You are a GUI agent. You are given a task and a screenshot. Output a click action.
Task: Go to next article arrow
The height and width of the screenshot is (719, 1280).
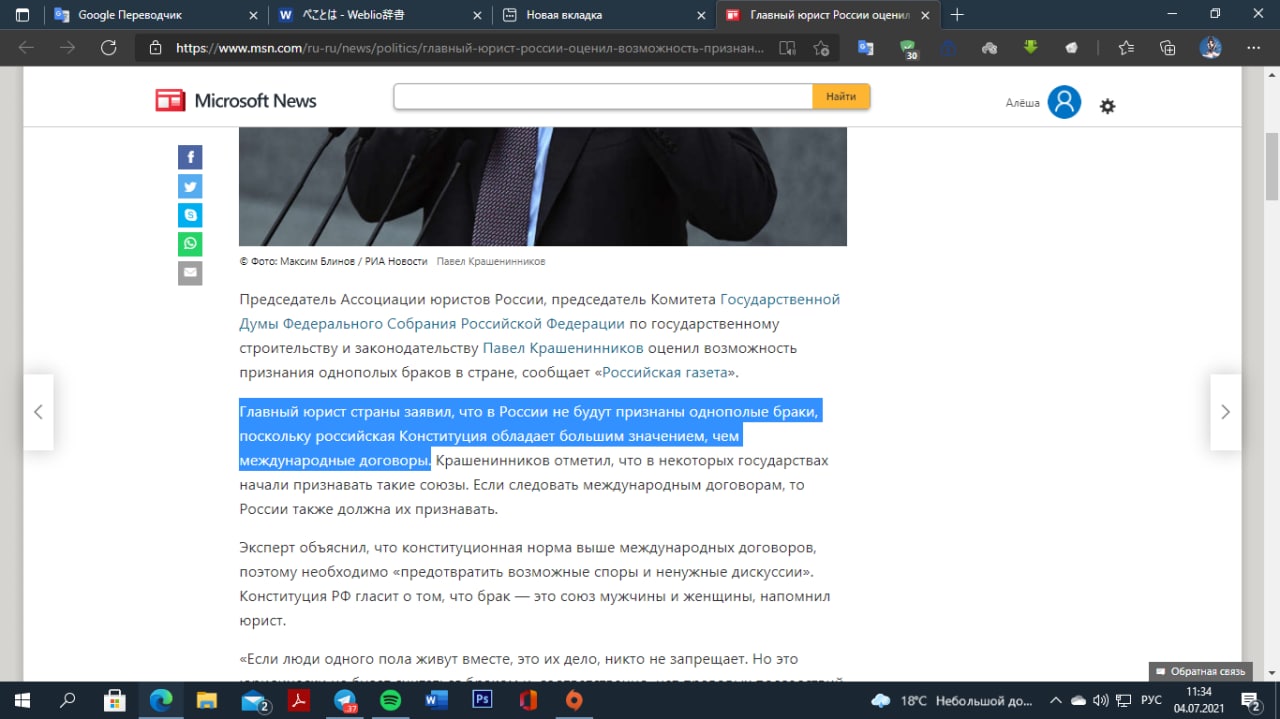[x=1225, y=412]
